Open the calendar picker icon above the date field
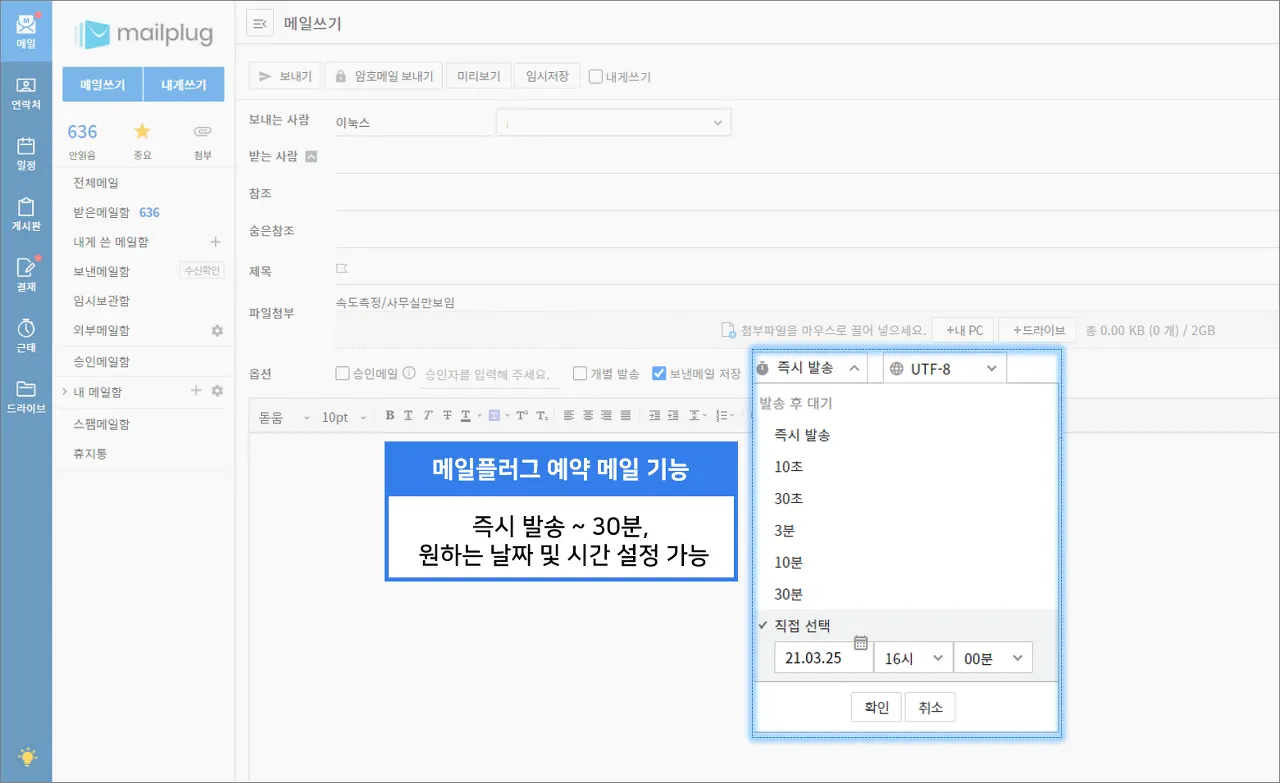 pos(860,642)
